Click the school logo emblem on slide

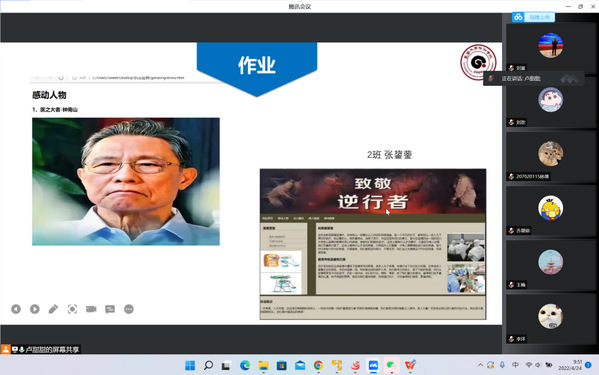pos(478,62)
